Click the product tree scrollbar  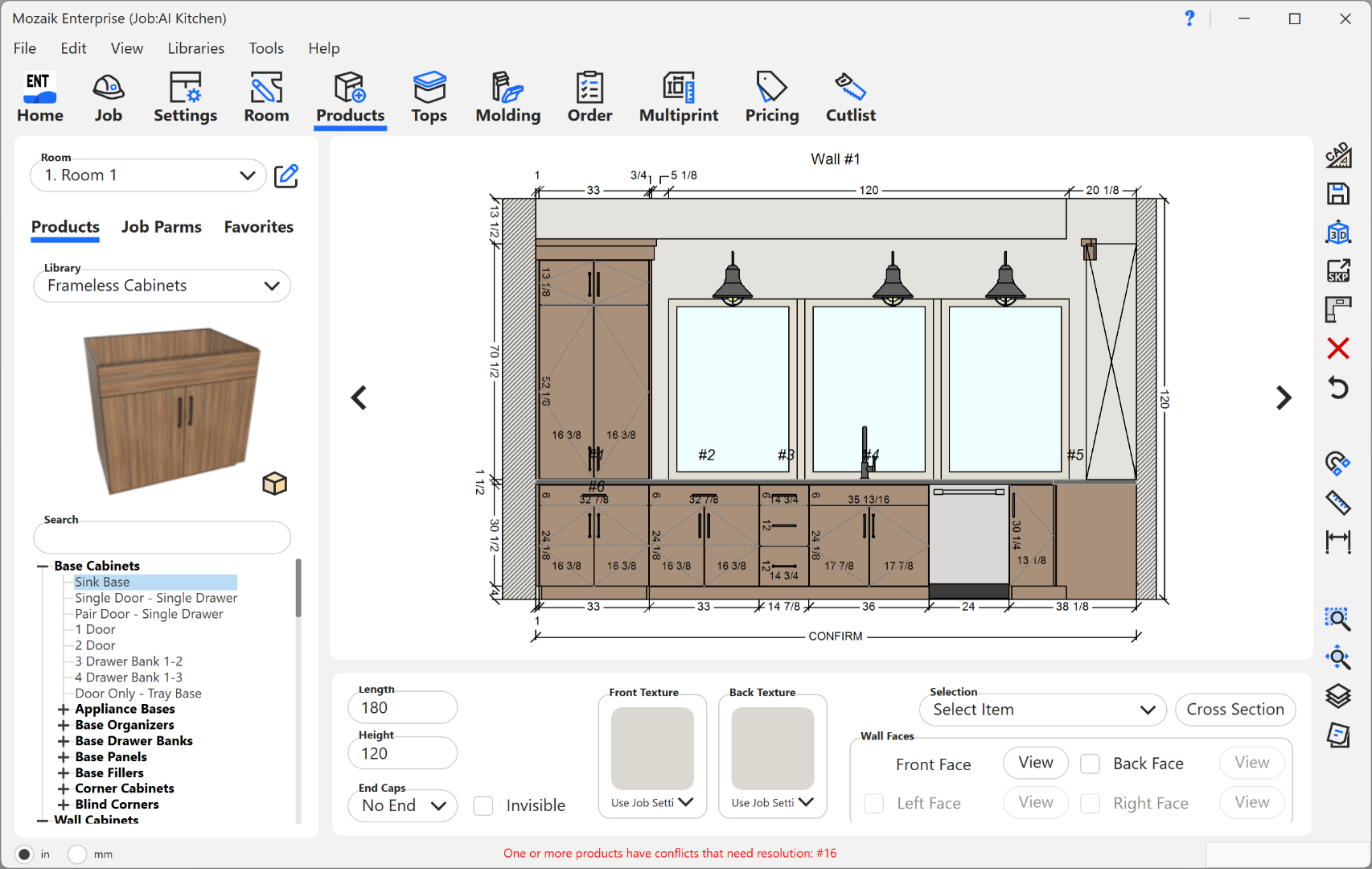pos(298,589)
